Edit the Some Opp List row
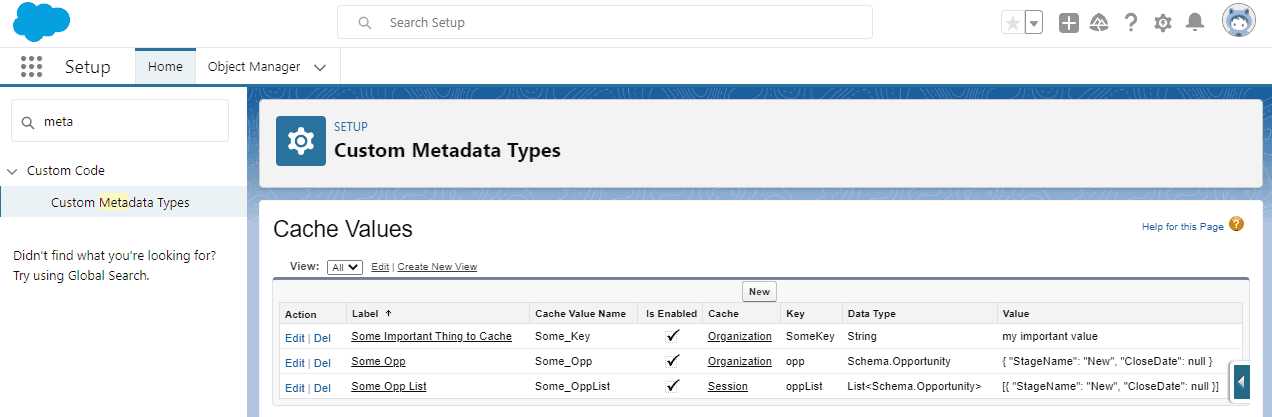 point(294,388)
